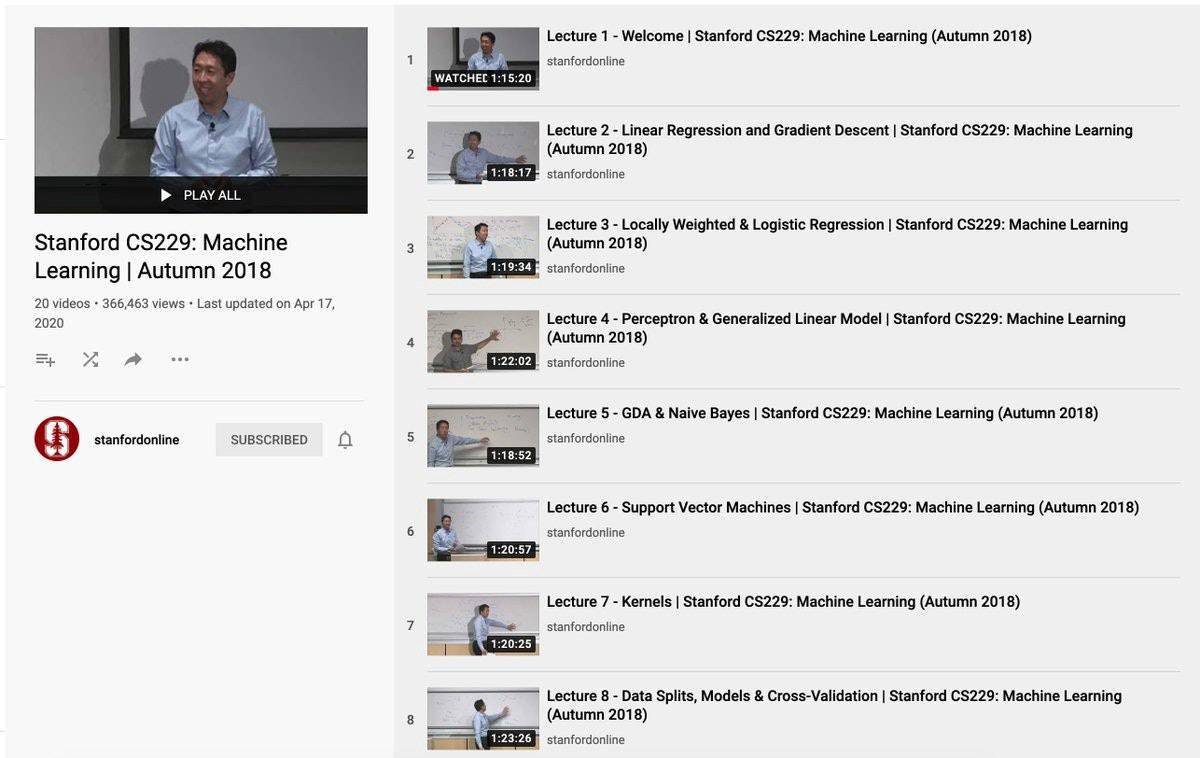
Task: Open Lecture 1 Welcome video thumbnail
Action: pyautogui.click(x=483, y=59)
